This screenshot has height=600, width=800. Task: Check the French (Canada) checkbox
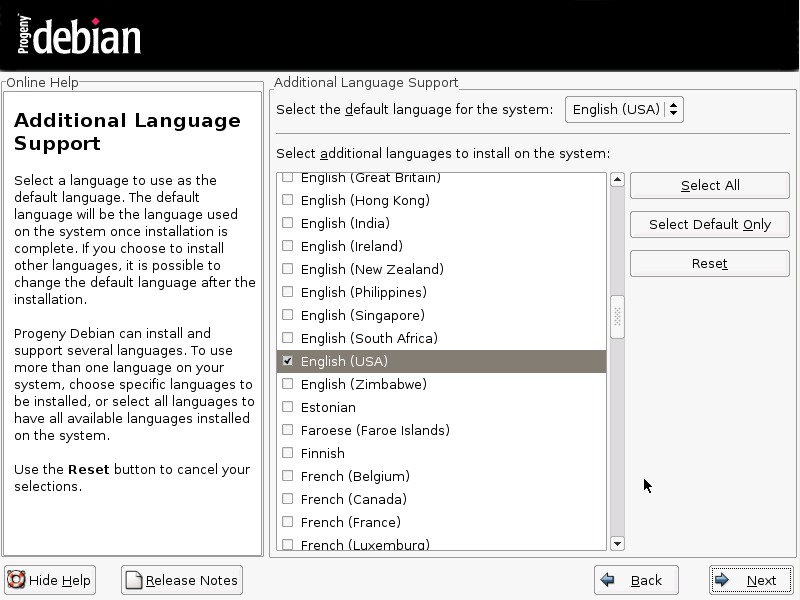click(288, 499)
